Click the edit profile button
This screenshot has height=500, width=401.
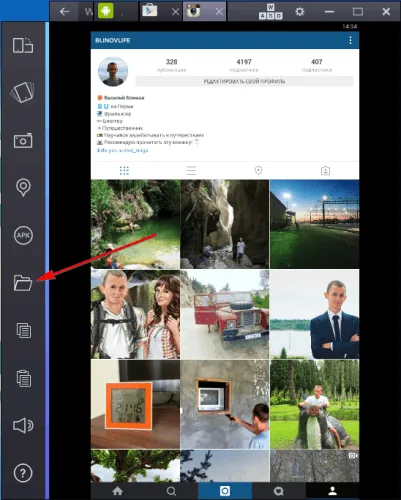(x=244, y=81)
